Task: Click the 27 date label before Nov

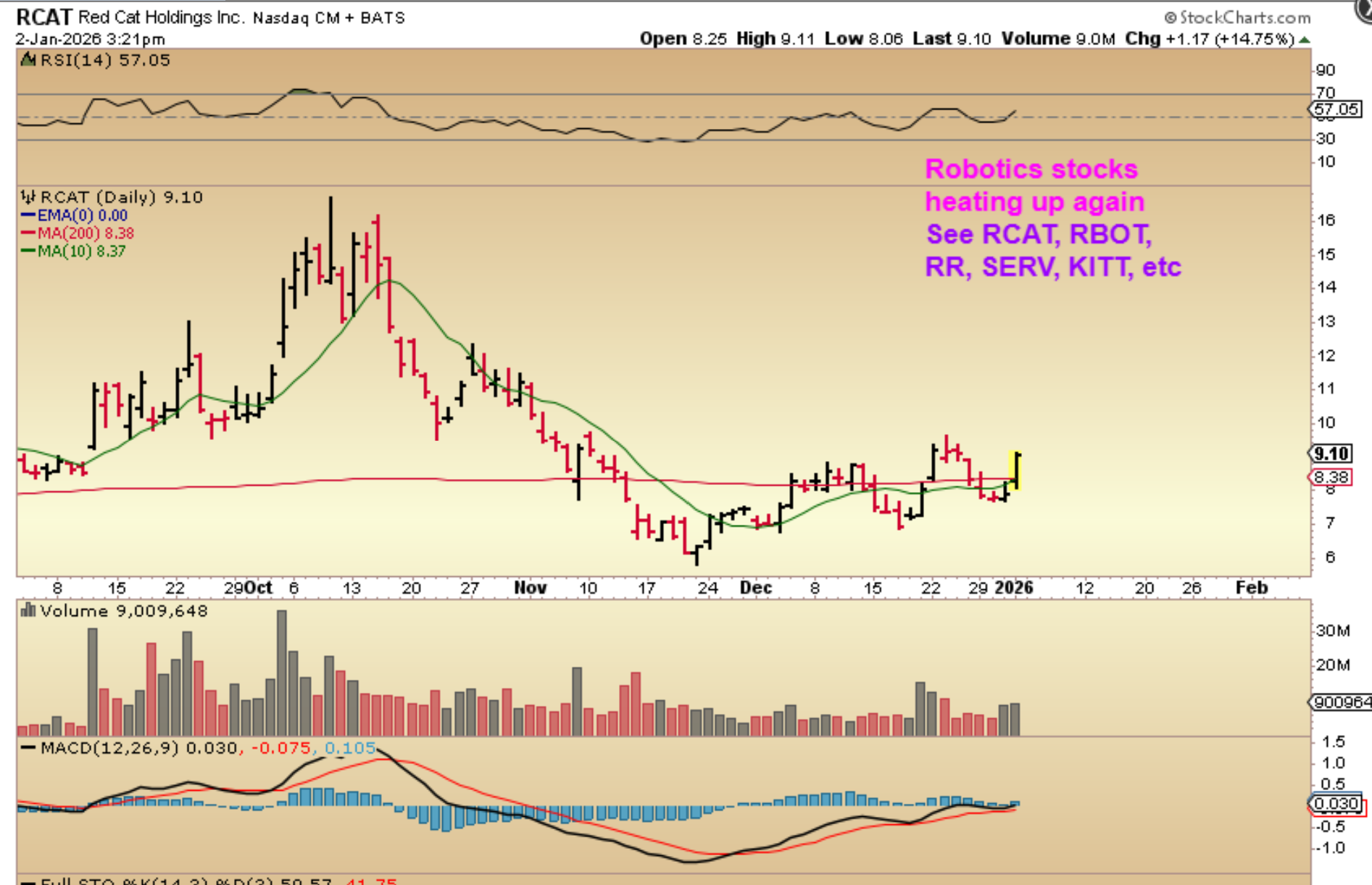Action: [470, 588]
